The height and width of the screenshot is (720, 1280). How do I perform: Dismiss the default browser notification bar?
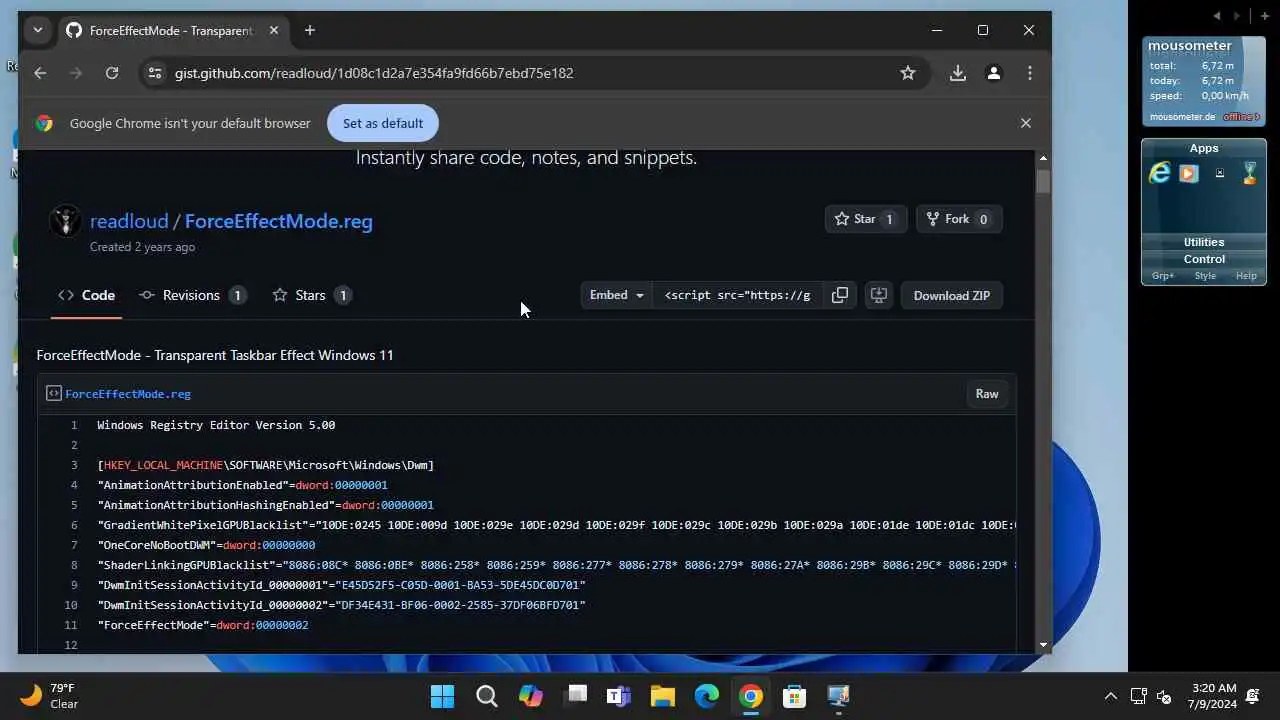pyautogui.click(x=1025, y=123)
